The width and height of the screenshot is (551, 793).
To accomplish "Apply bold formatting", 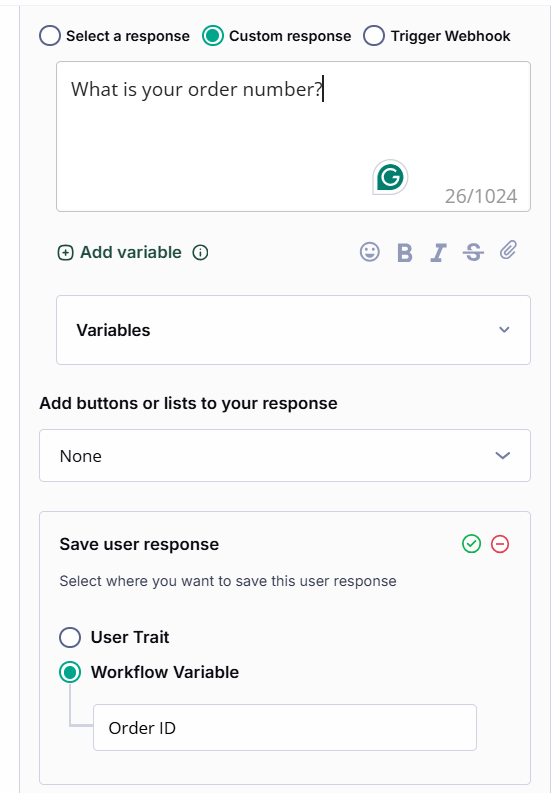I will [404, 252].
